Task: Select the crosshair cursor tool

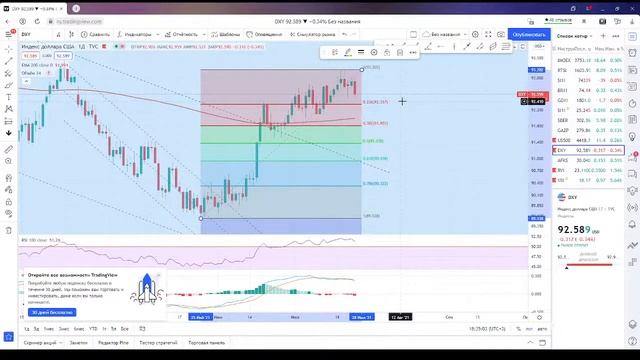Action: pyautogui.click(x=9, y=49)
